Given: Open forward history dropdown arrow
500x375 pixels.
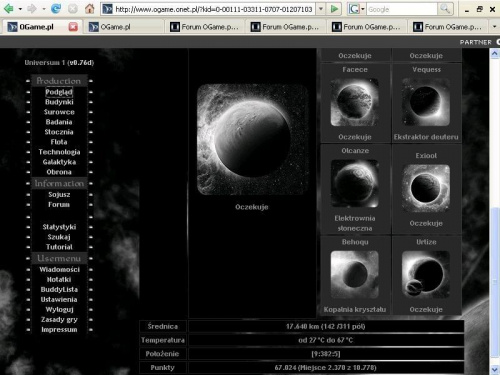Looking at the screenshot, I should [44, 9].
